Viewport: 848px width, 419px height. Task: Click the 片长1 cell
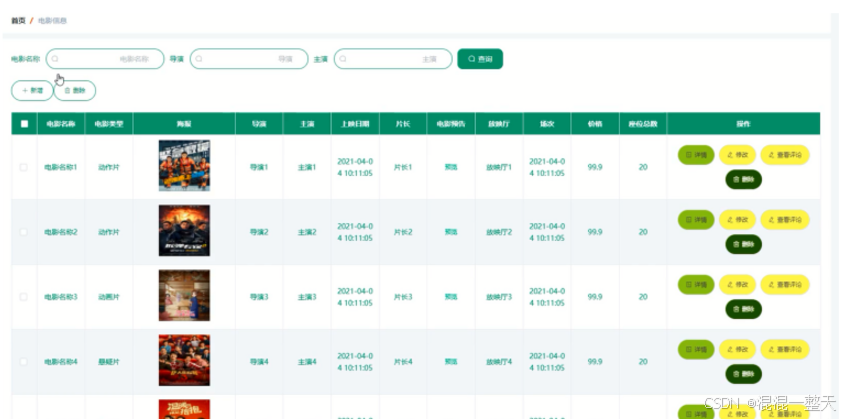tap(403, 168)
